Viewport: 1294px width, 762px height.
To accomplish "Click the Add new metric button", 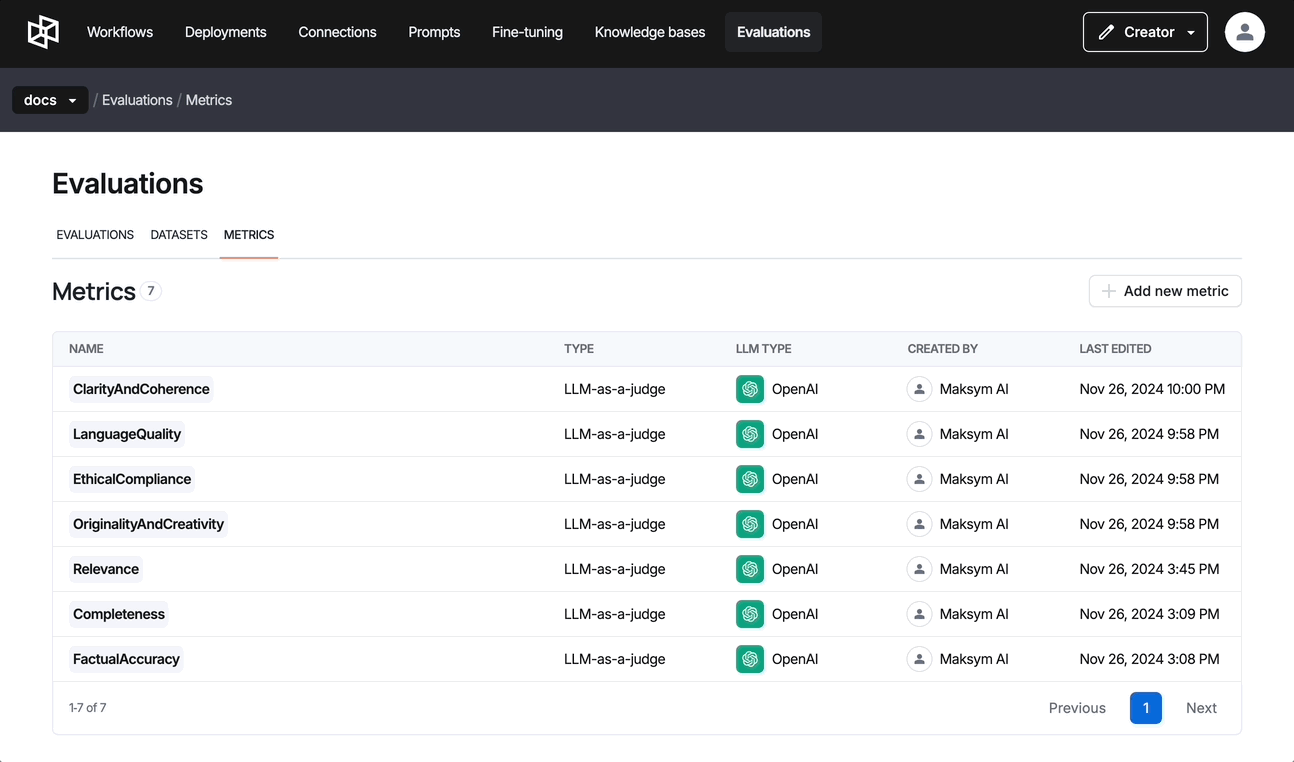I will point(1165,291).
